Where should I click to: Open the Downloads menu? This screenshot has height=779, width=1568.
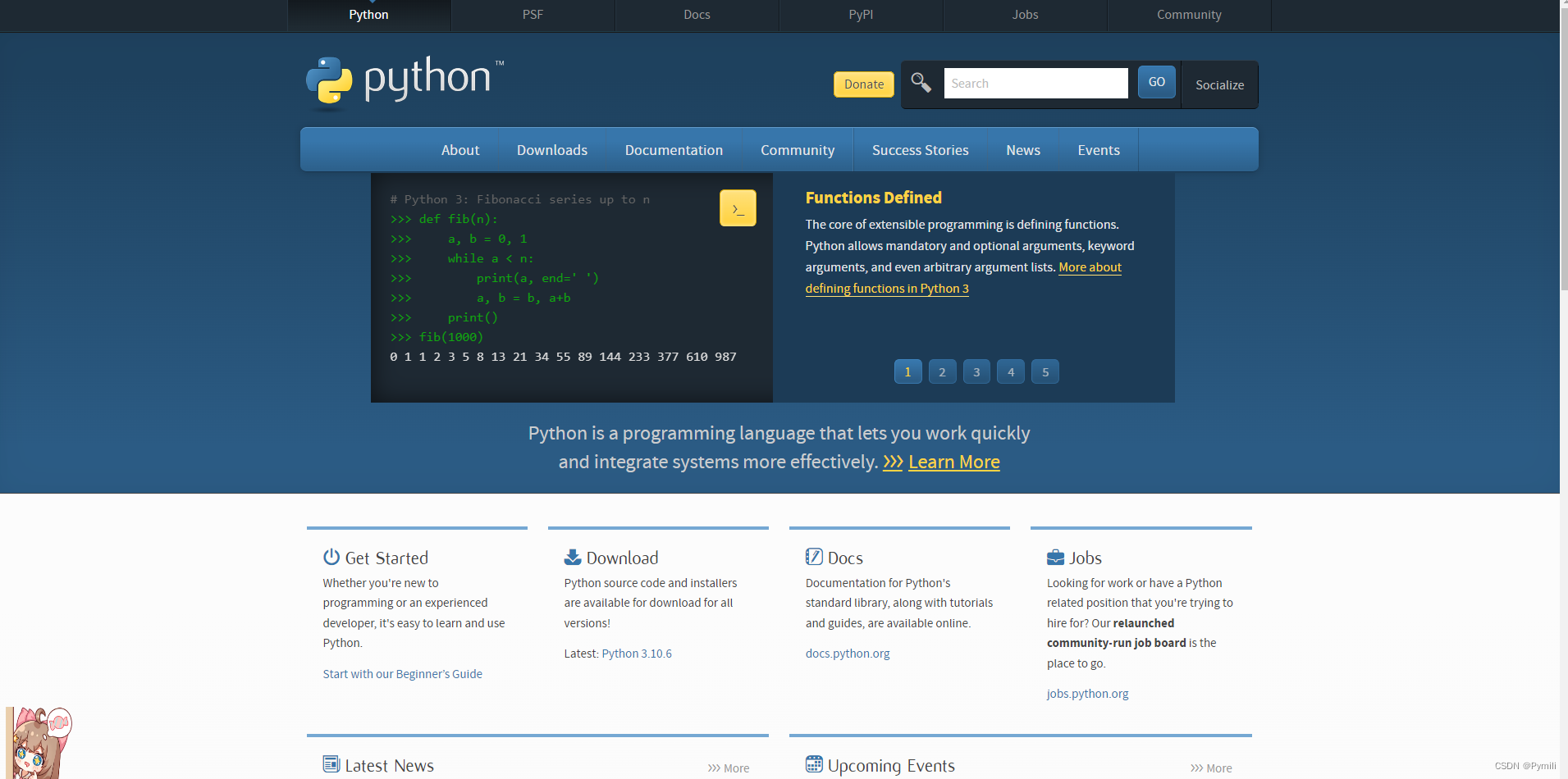tap(552, 150)
